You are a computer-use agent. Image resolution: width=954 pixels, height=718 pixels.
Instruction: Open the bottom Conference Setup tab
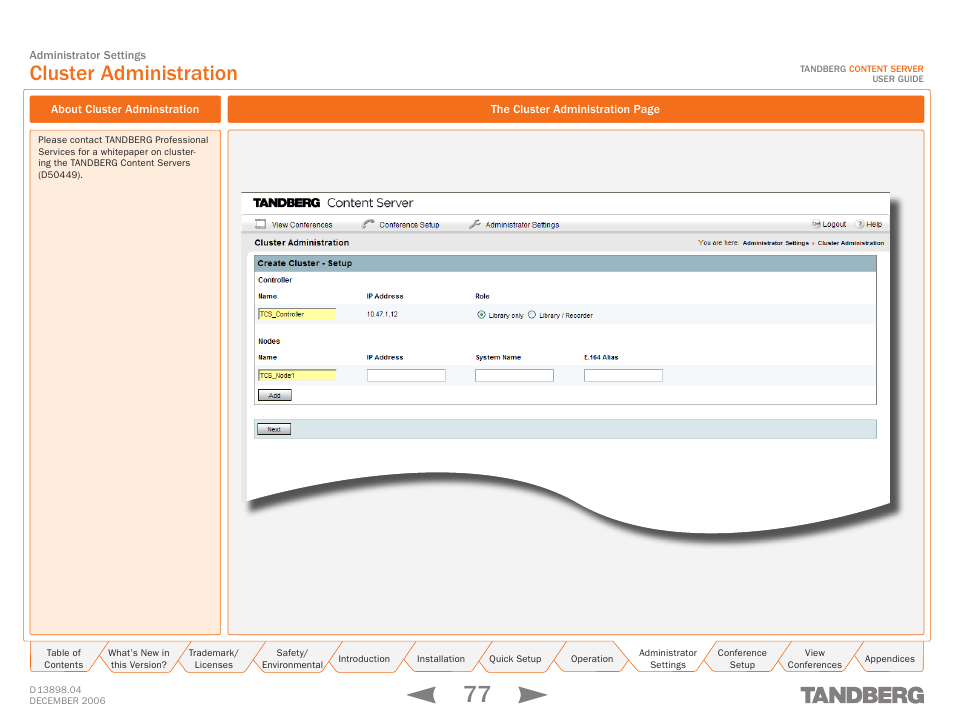[x=742, y=658]
